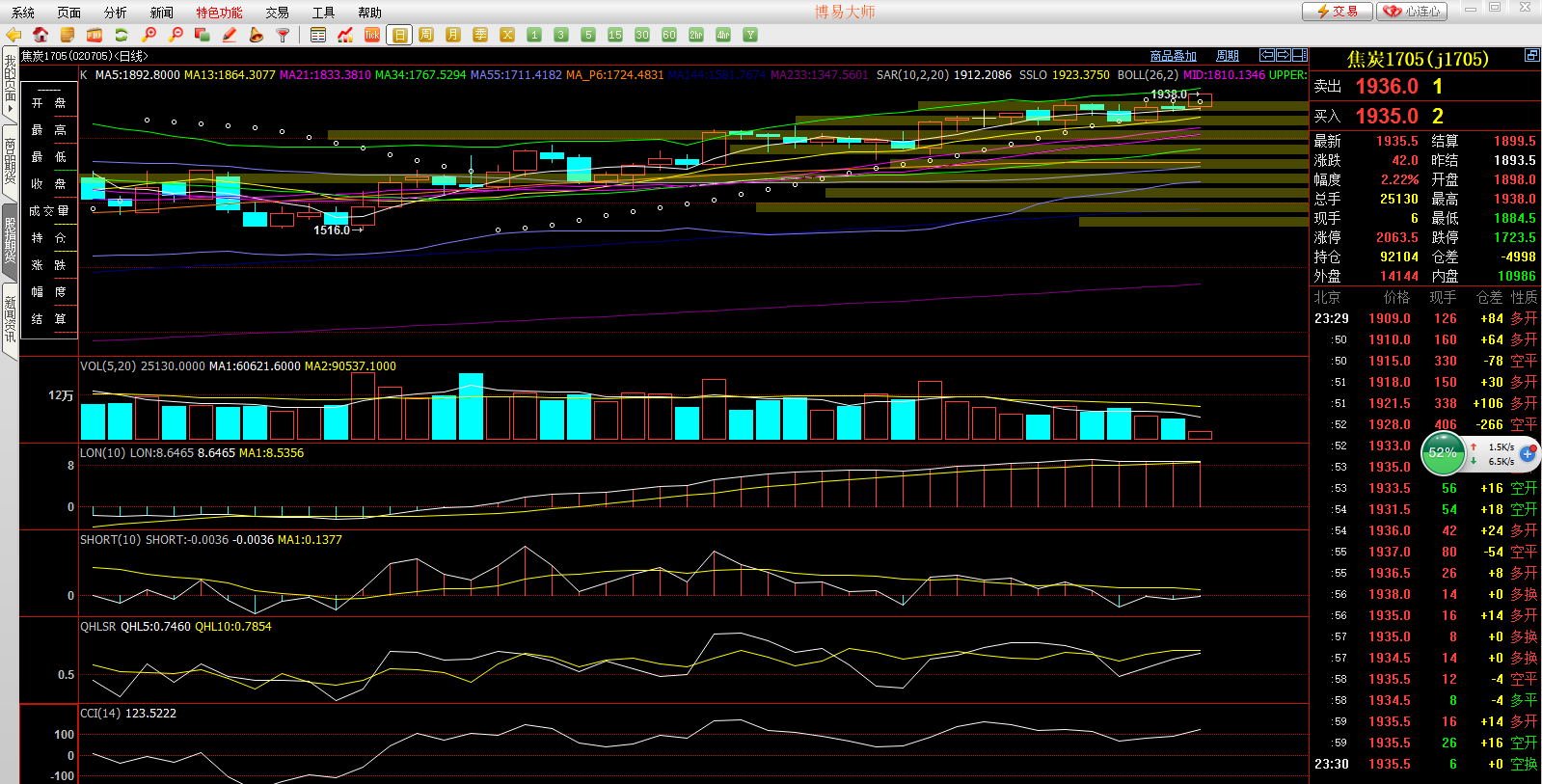Open the quote list table icon
Screen dimensions: 1542x784
318,35
